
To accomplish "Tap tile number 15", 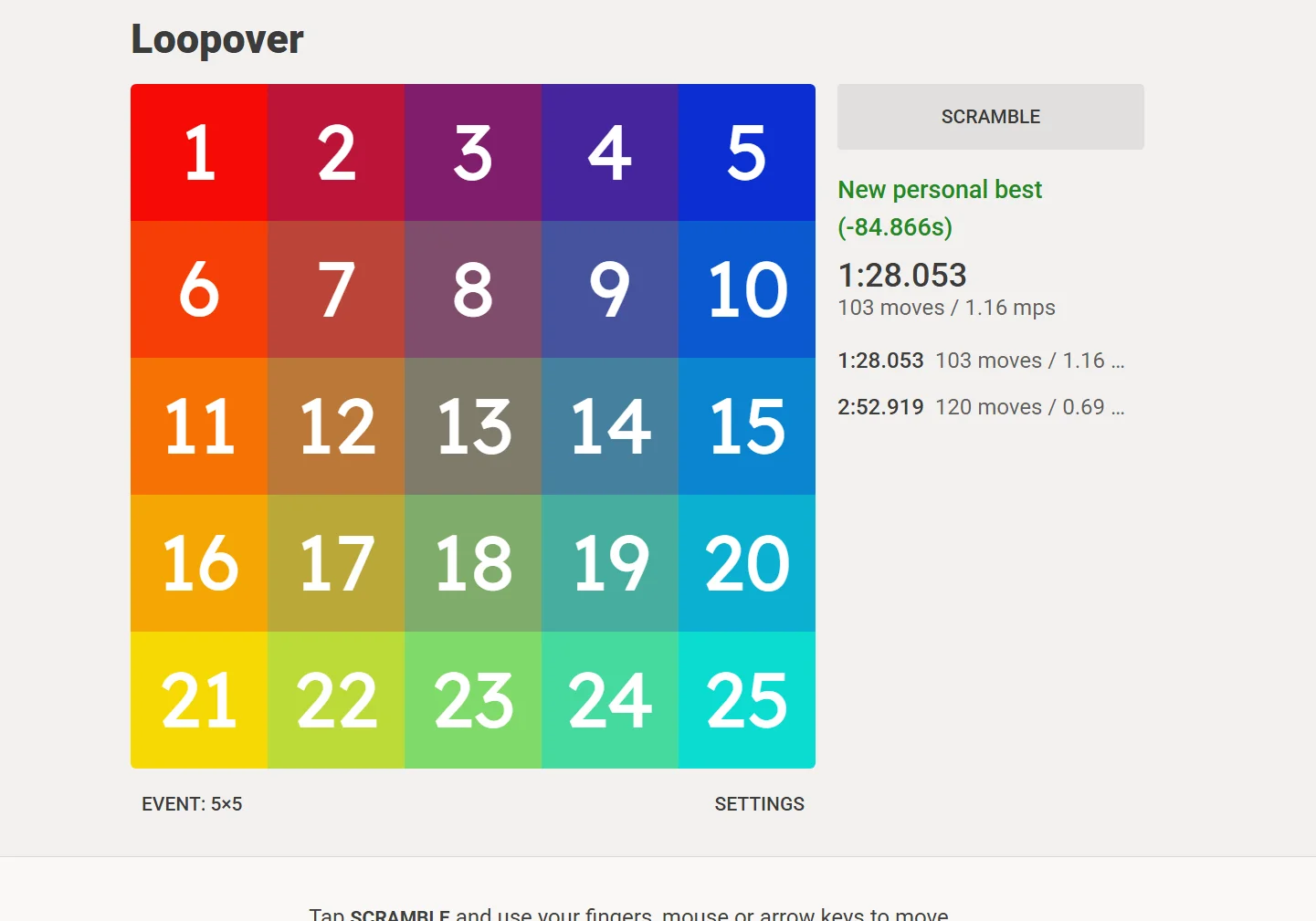I will tap(747, 426).
